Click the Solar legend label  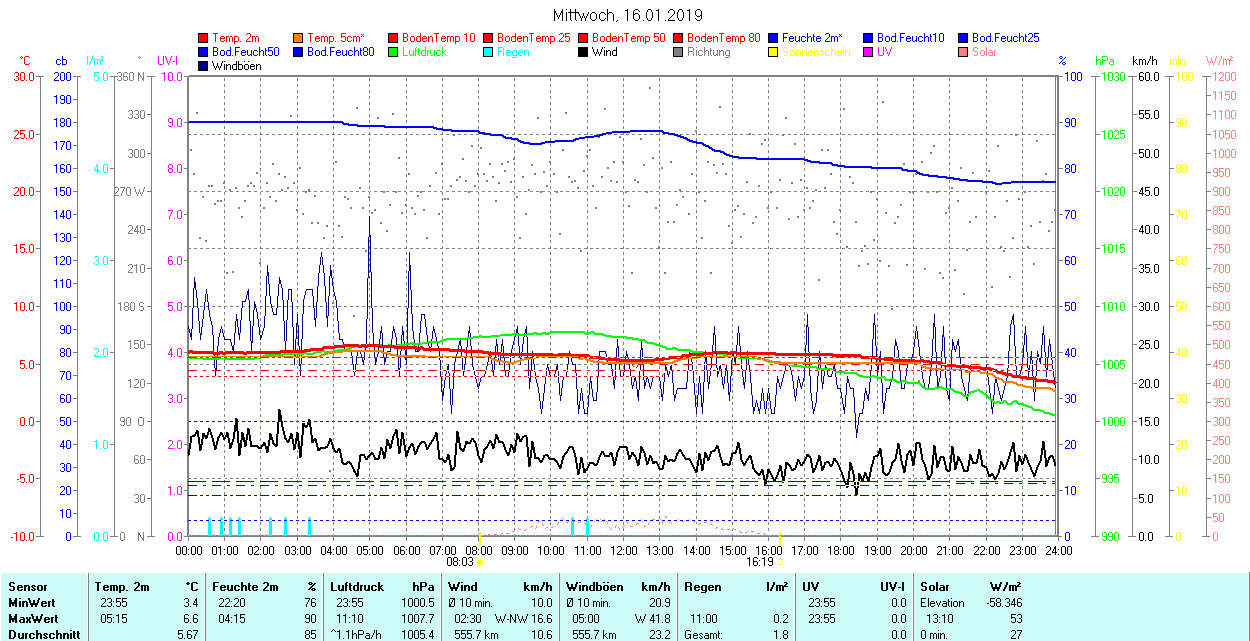[x=984, y=52]
